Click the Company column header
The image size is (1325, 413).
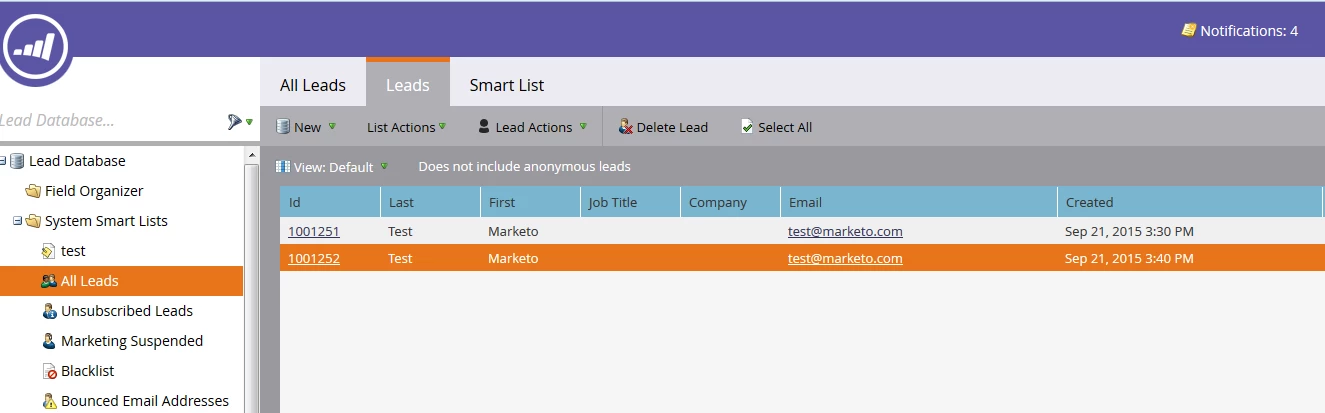730,202
